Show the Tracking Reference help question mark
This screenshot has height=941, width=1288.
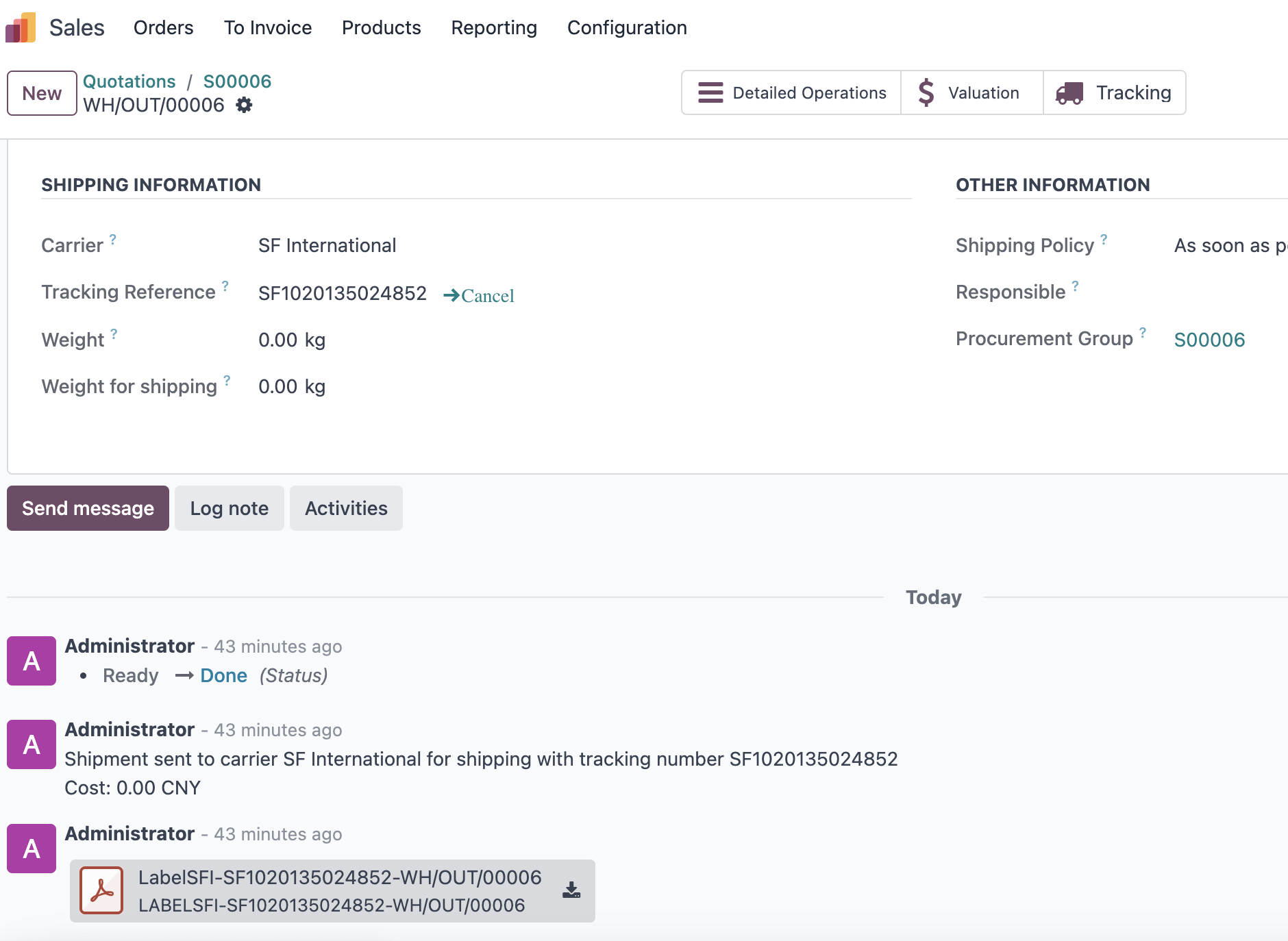pos(225,286)
